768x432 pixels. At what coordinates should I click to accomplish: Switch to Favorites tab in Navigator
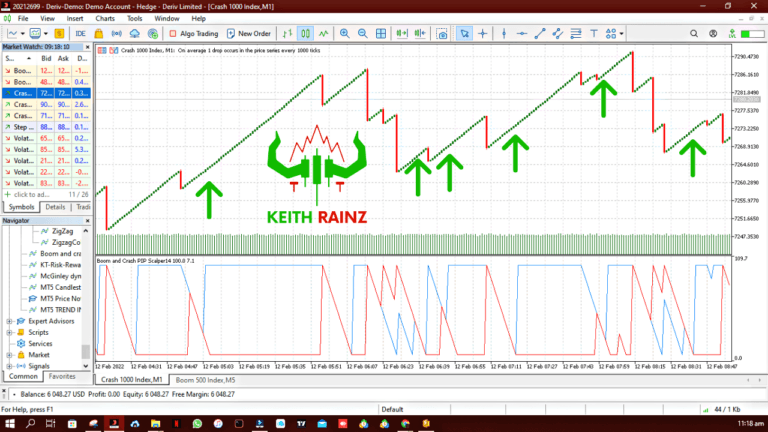click(x=62, y=377)
